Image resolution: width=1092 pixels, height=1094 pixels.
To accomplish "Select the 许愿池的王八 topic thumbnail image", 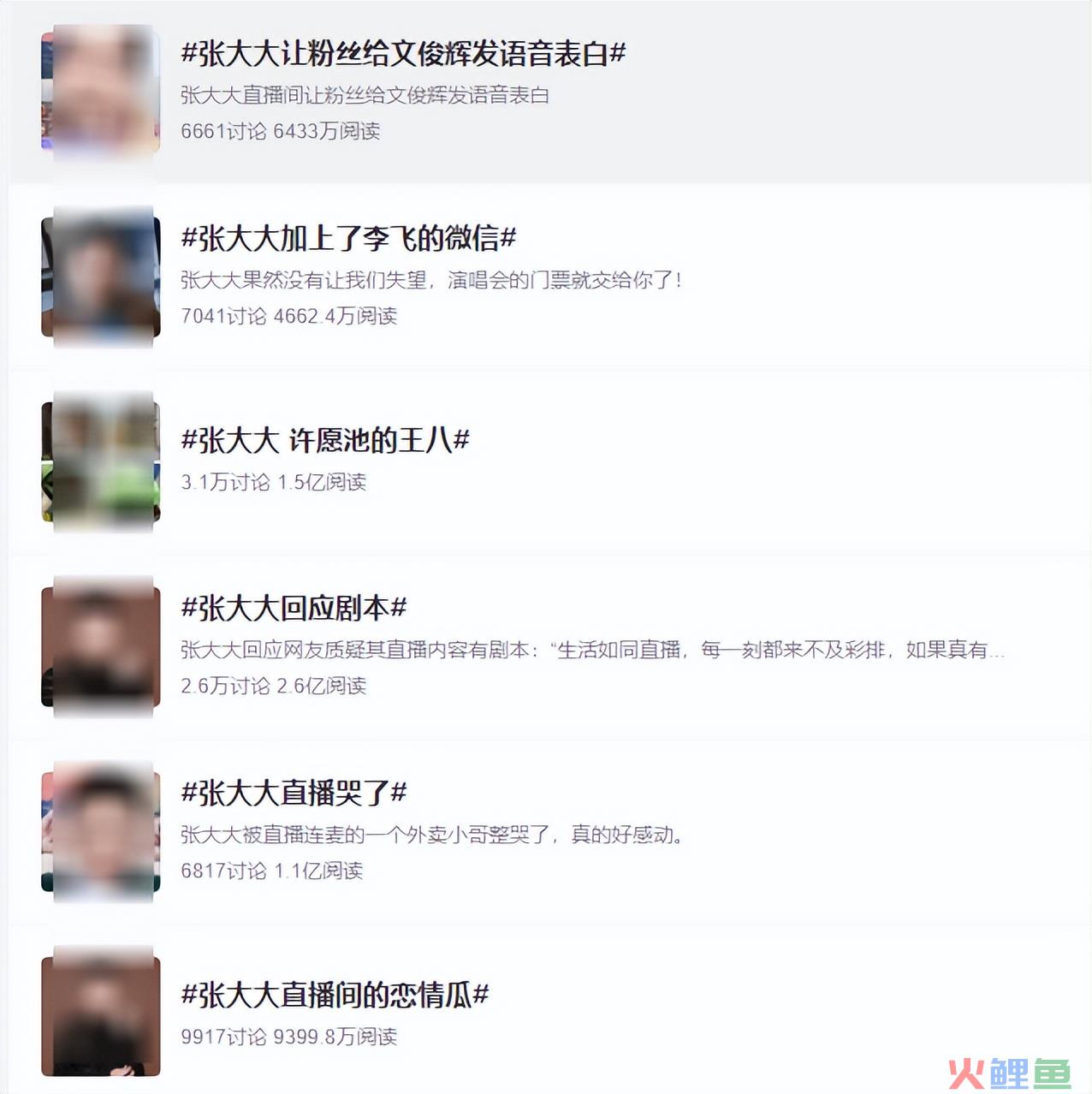I will pyautogui.click(x=101, y=462).
